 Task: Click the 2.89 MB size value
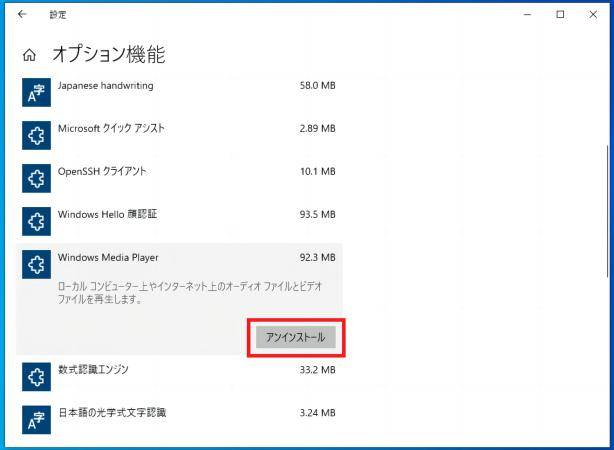[x=318, y=128]
